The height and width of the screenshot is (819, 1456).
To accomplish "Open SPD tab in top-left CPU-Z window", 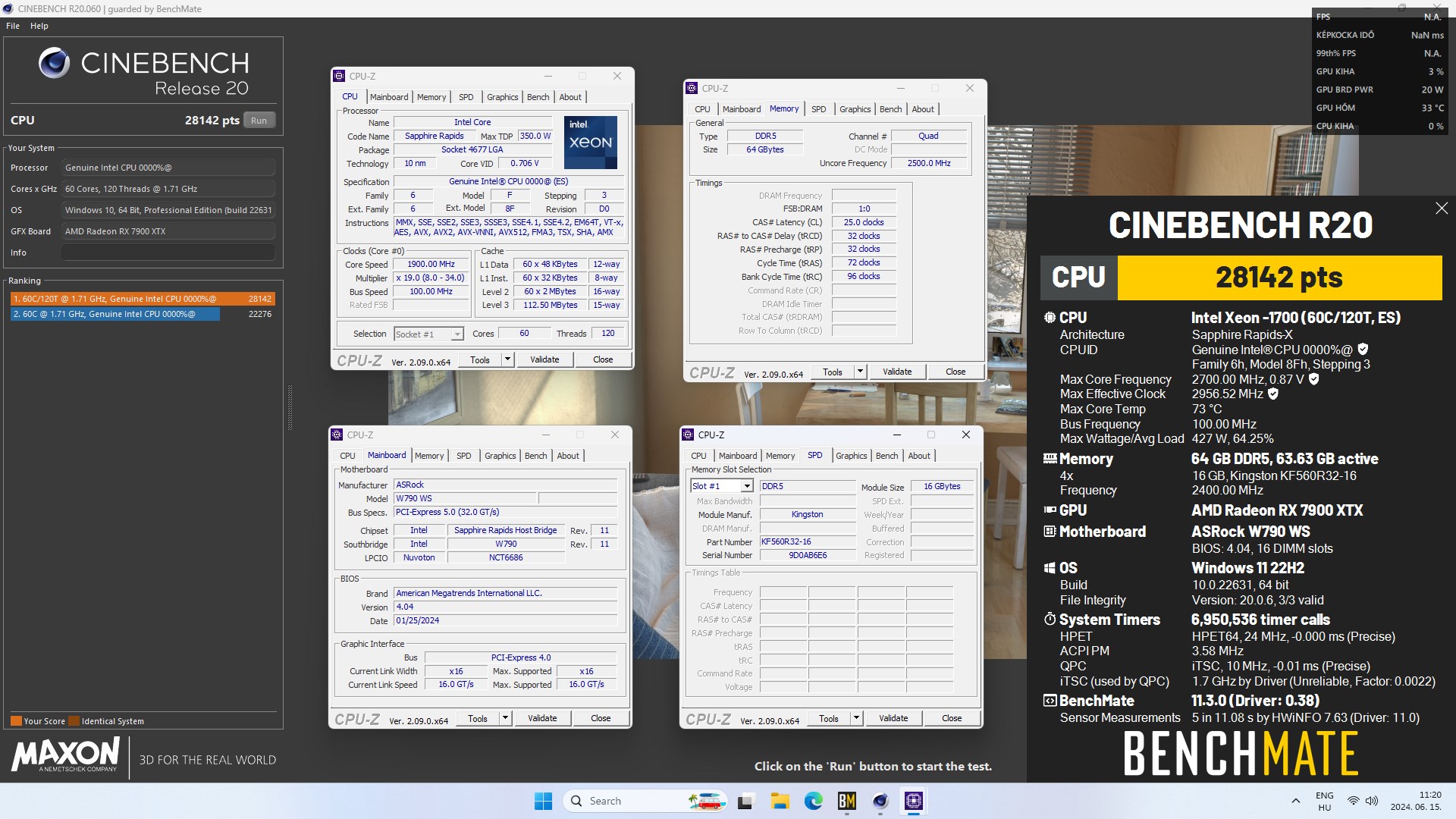I will 466,97.
